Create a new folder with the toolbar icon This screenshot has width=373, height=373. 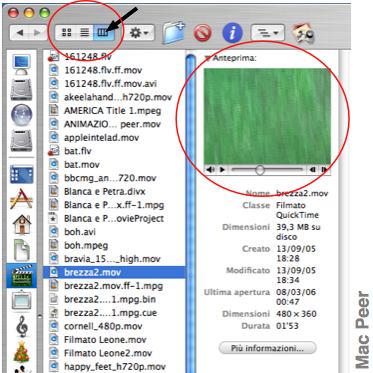pyautogui.click(x=173, y=33)
